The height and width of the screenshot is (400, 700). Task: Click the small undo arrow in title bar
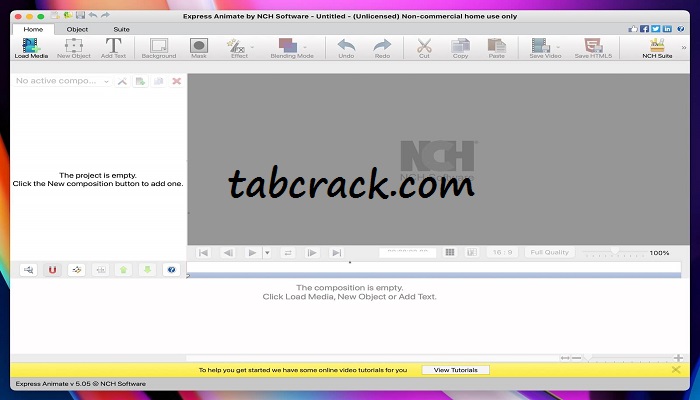(x=93, y=16)
